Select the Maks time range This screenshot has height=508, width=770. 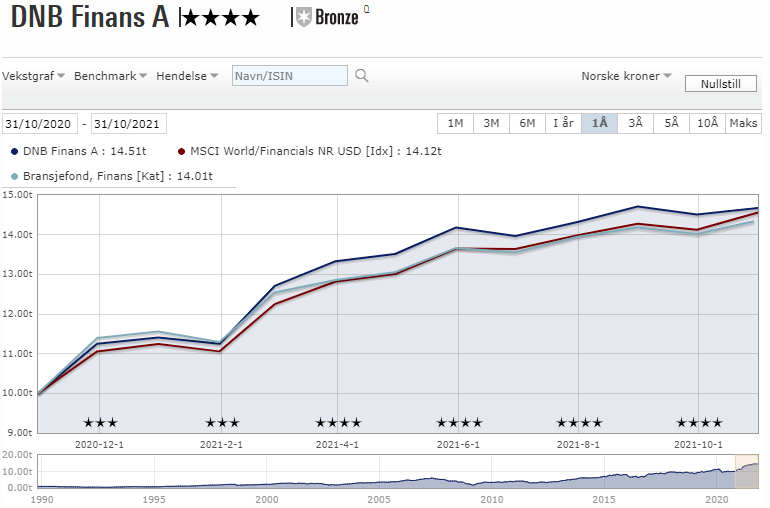coord(743,123)
